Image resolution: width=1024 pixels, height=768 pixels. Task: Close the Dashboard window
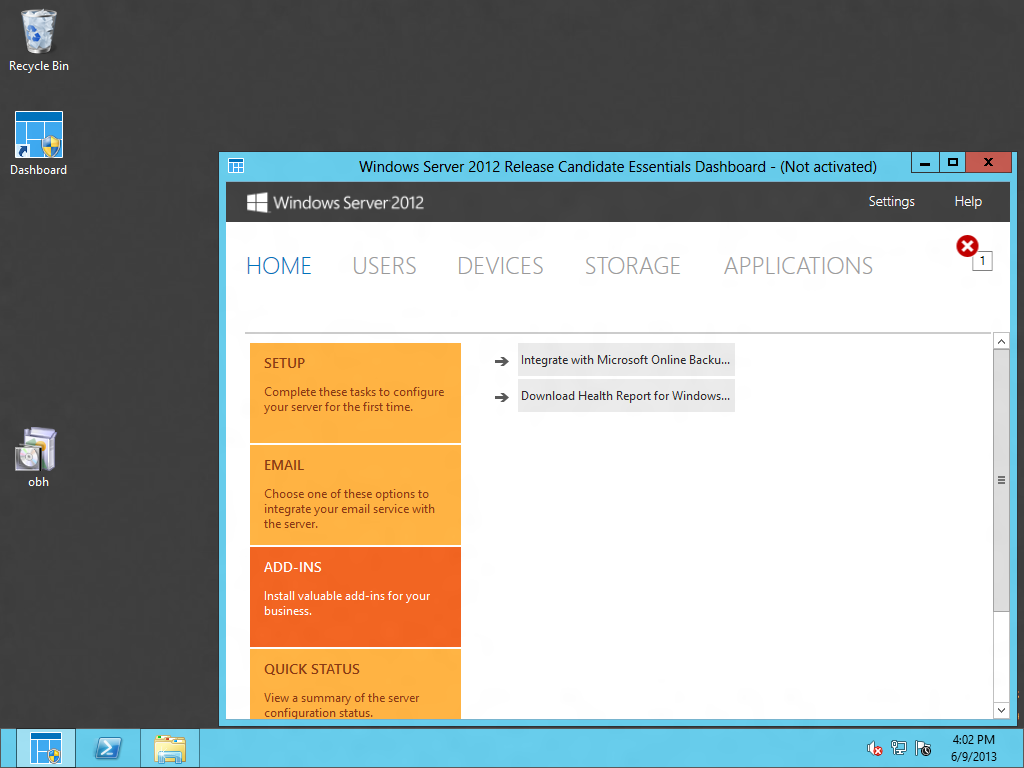(x=989, y=163)
